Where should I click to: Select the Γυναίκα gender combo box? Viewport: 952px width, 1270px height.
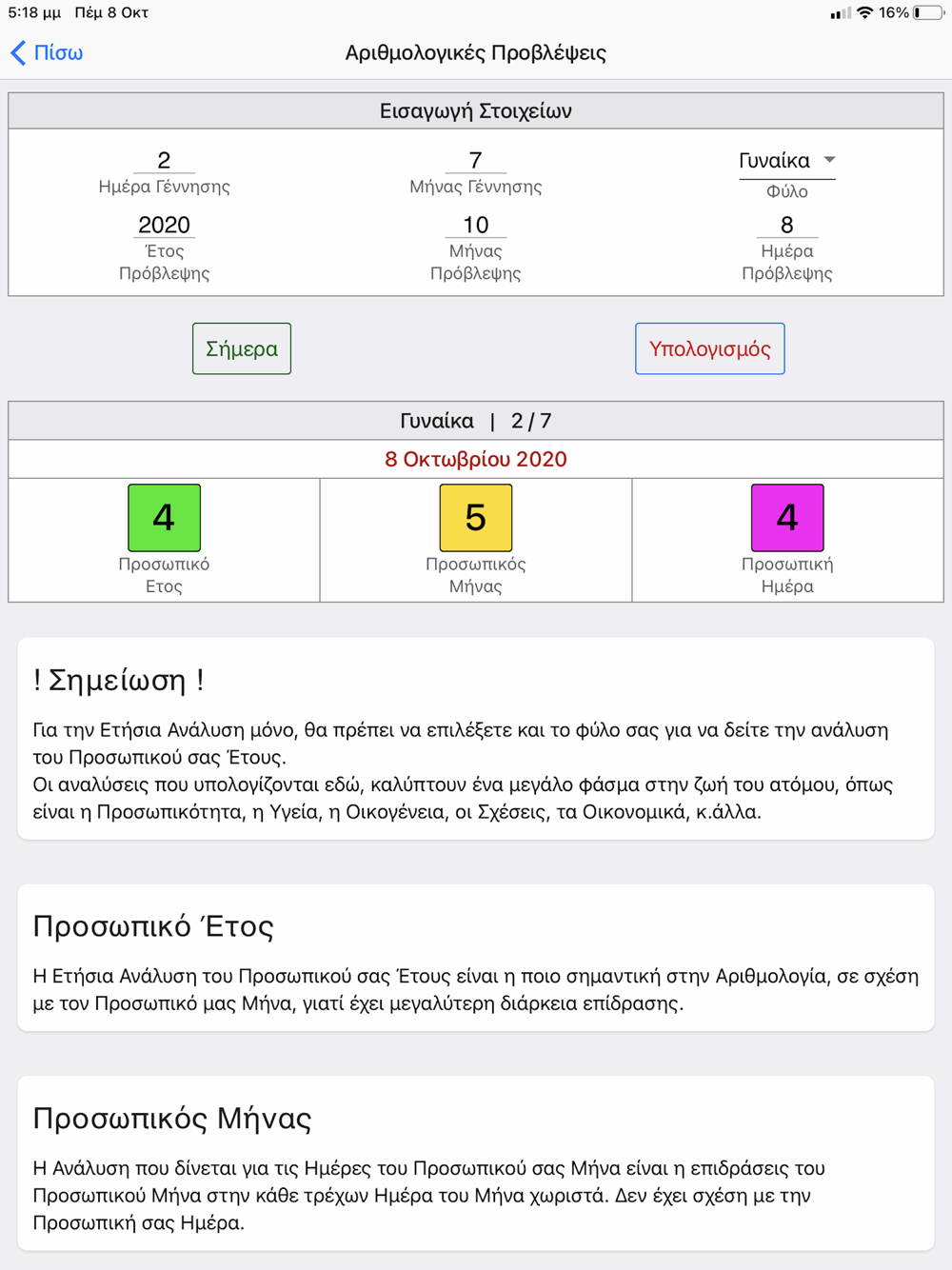click(x=787, y=161)
